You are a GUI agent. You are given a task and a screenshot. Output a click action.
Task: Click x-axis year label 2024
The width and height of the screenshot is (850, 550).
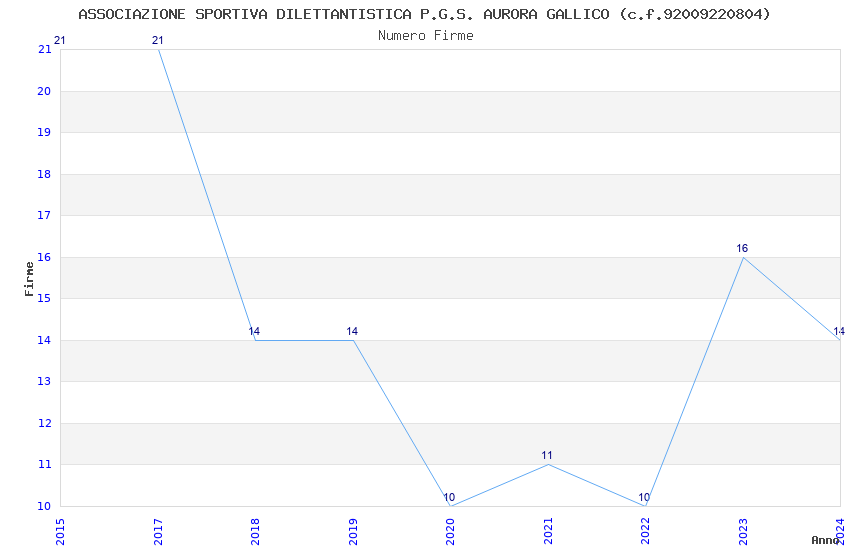[840, 532]
